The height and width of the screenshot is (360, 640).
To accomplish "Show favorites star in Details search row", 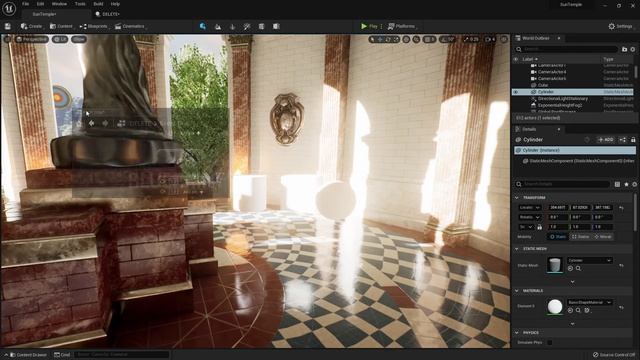I will tap(626, 184).
